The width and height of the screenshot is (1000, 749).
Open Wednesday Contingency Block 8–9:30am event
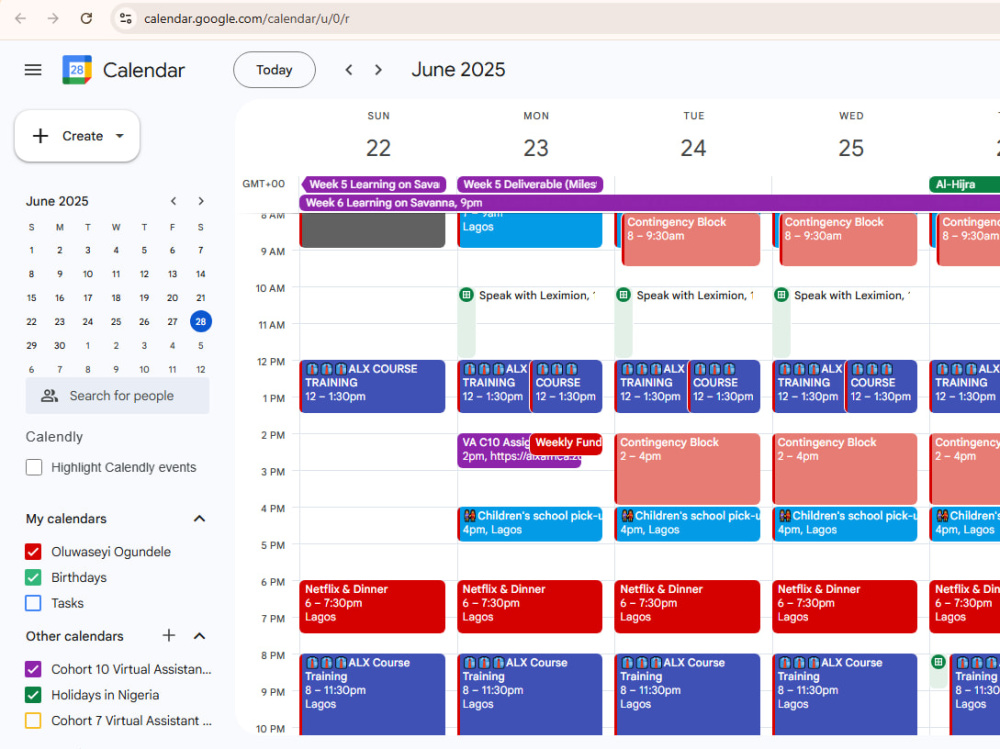pos(848,239)
